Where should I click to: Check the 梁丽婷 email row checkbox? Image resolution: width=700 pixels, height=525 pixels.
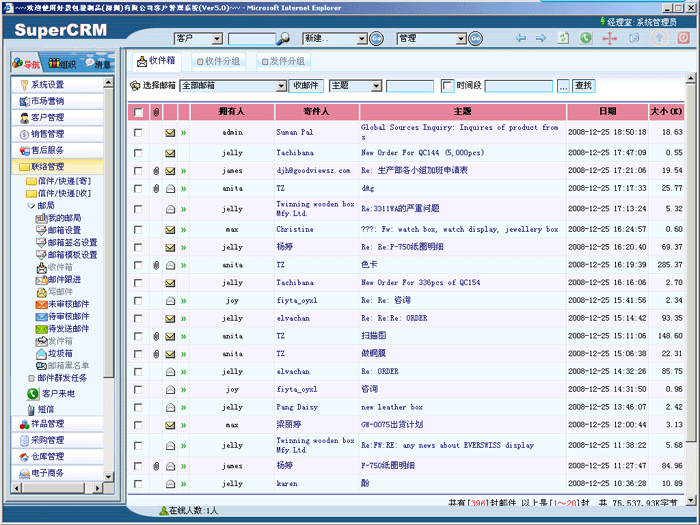point(138,425)
